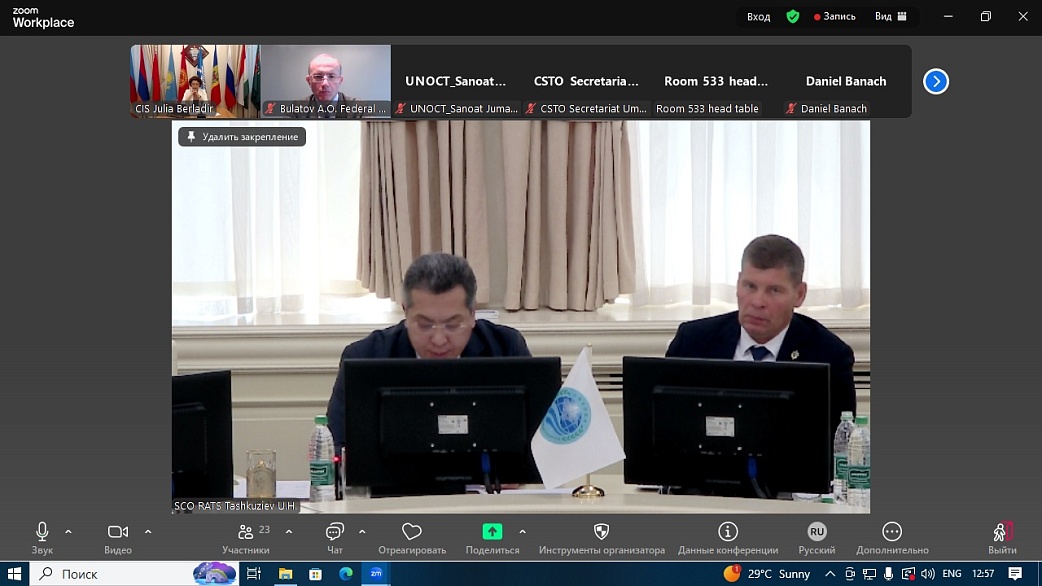This screenshot has height=586, width=1042.
Task: Toggle the microphone mute button
Action: click(42, 532)
